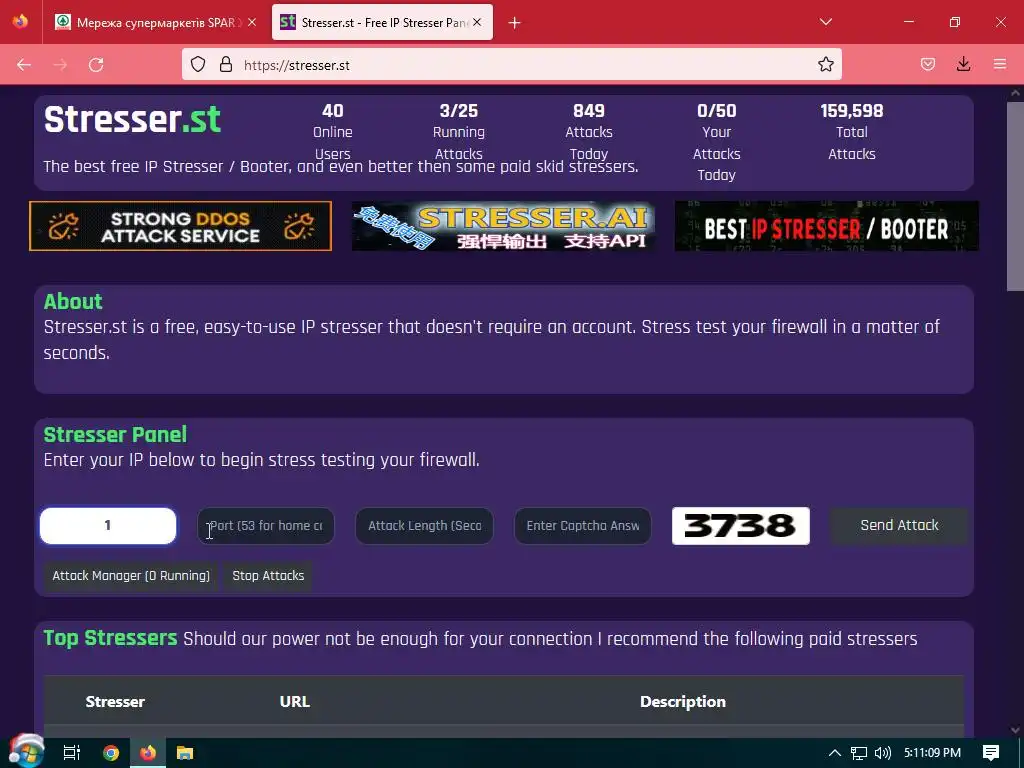Close the SPAR supermarket tab
This screenshot has height=768, width=1024.
point(252,22)
